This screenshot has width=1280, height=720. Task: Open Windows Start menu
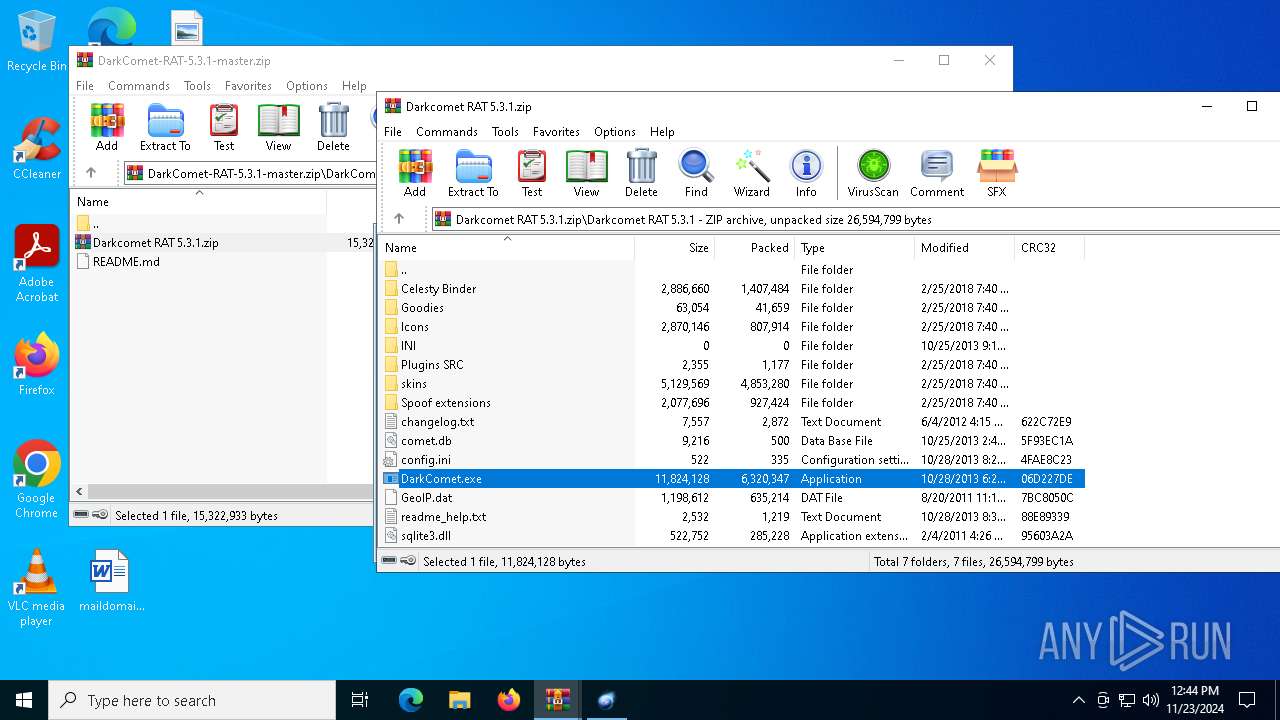[x=24, y=700]
